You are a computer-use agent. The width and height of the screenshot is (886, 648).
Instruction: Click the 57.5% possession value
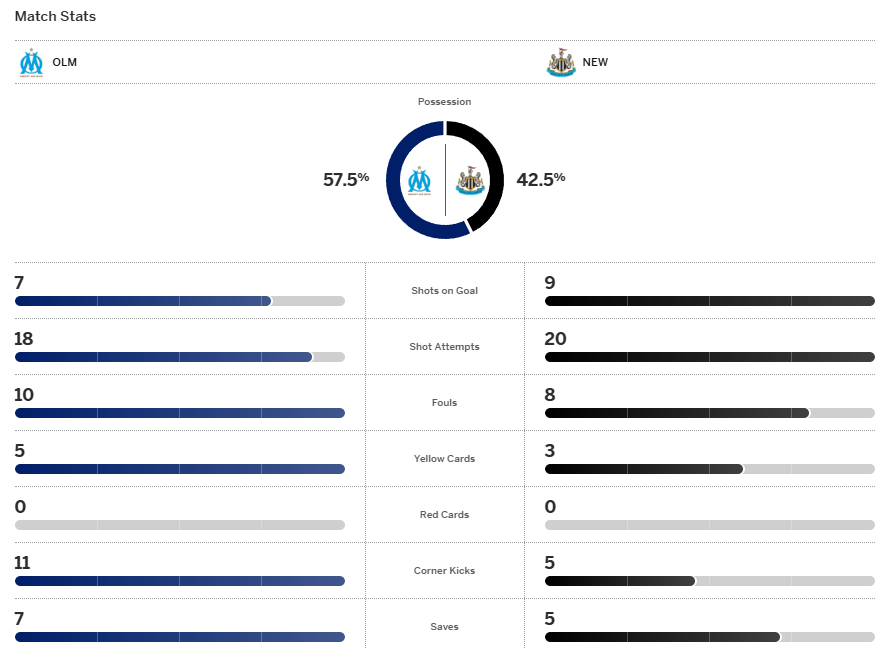point(346,179)
